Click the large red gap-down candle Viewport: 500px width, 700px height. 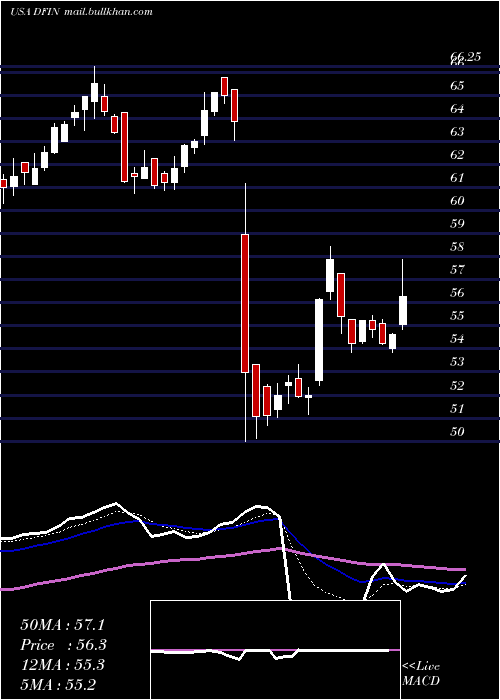[x=245, y=303]
